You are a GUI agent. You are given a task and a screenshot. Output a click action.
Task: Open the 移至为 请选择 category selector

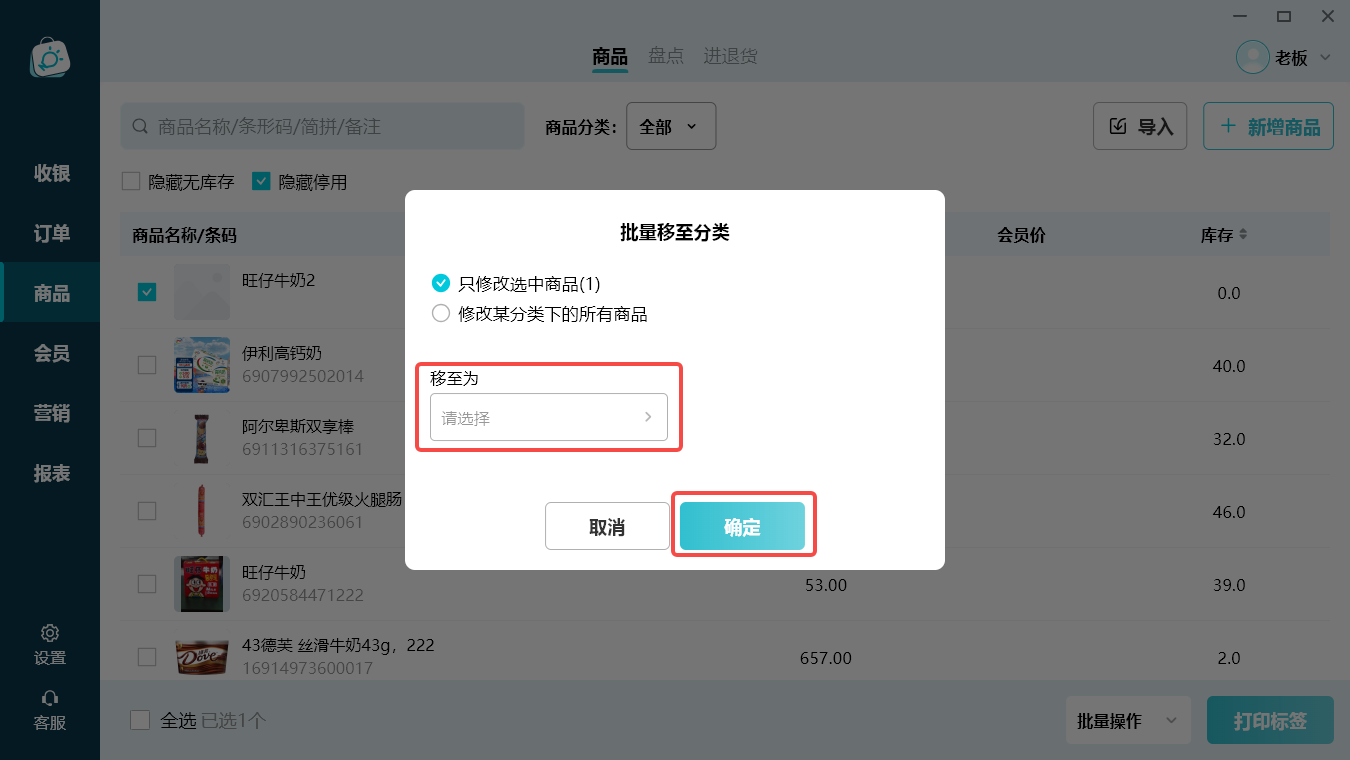tap(549, 417)
